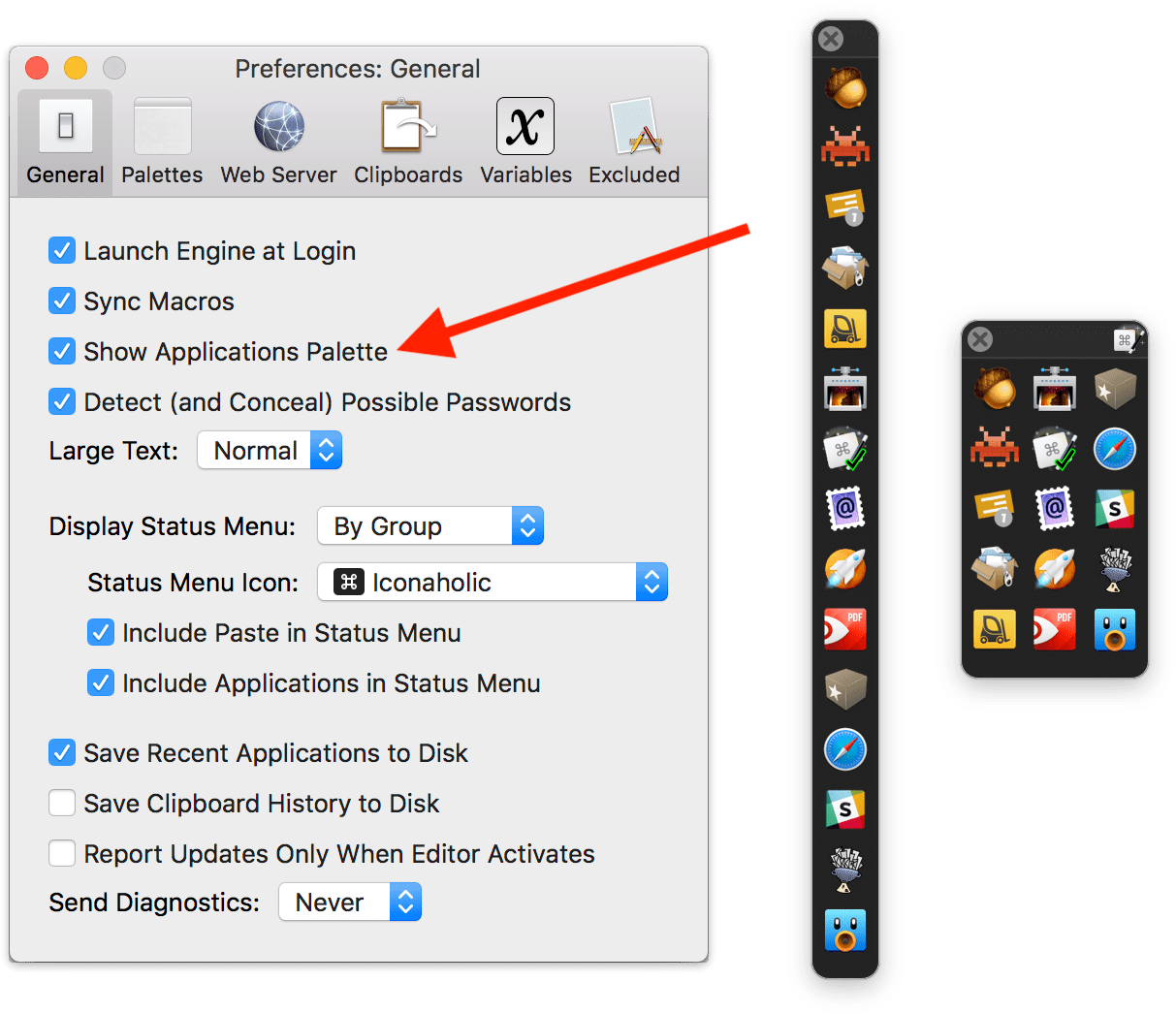Open the @ postage stamp mail icon in tall palette

845,509
